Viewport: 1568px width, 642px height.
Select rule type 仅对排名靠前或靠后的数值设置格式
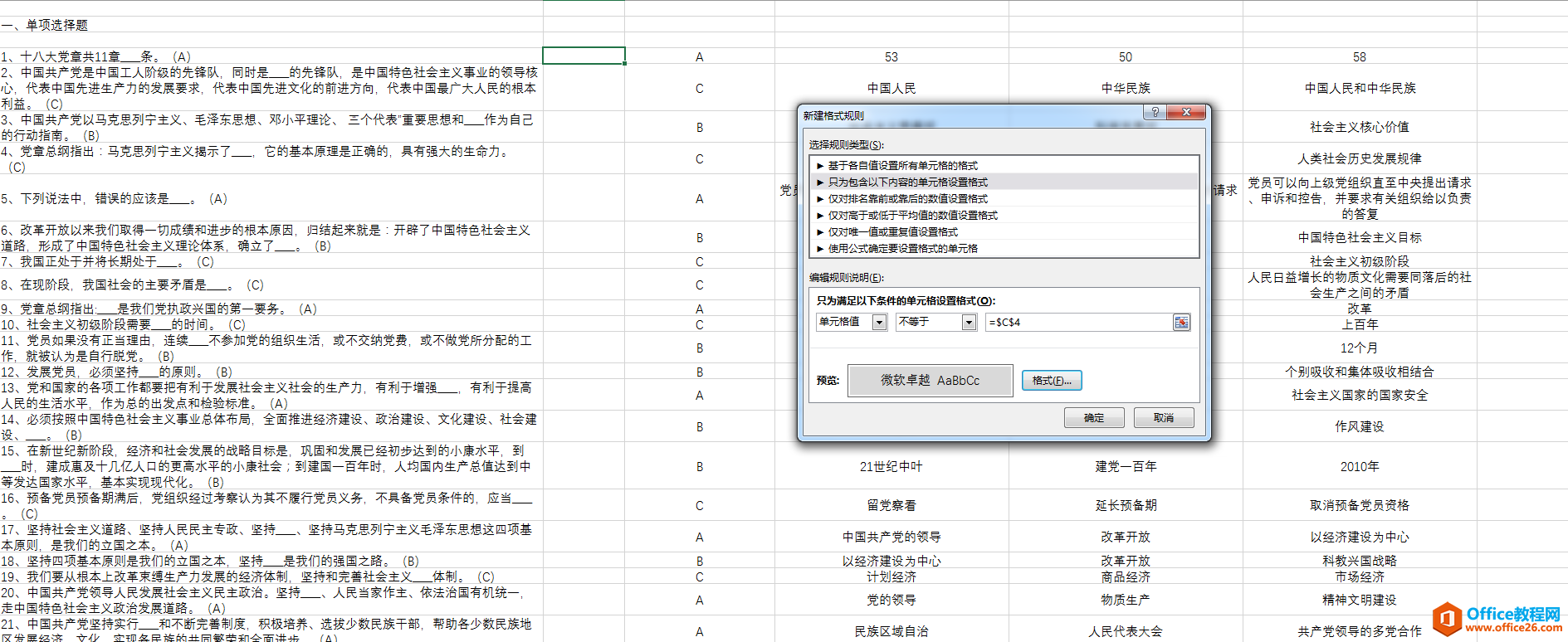[x=1004, y=199]
